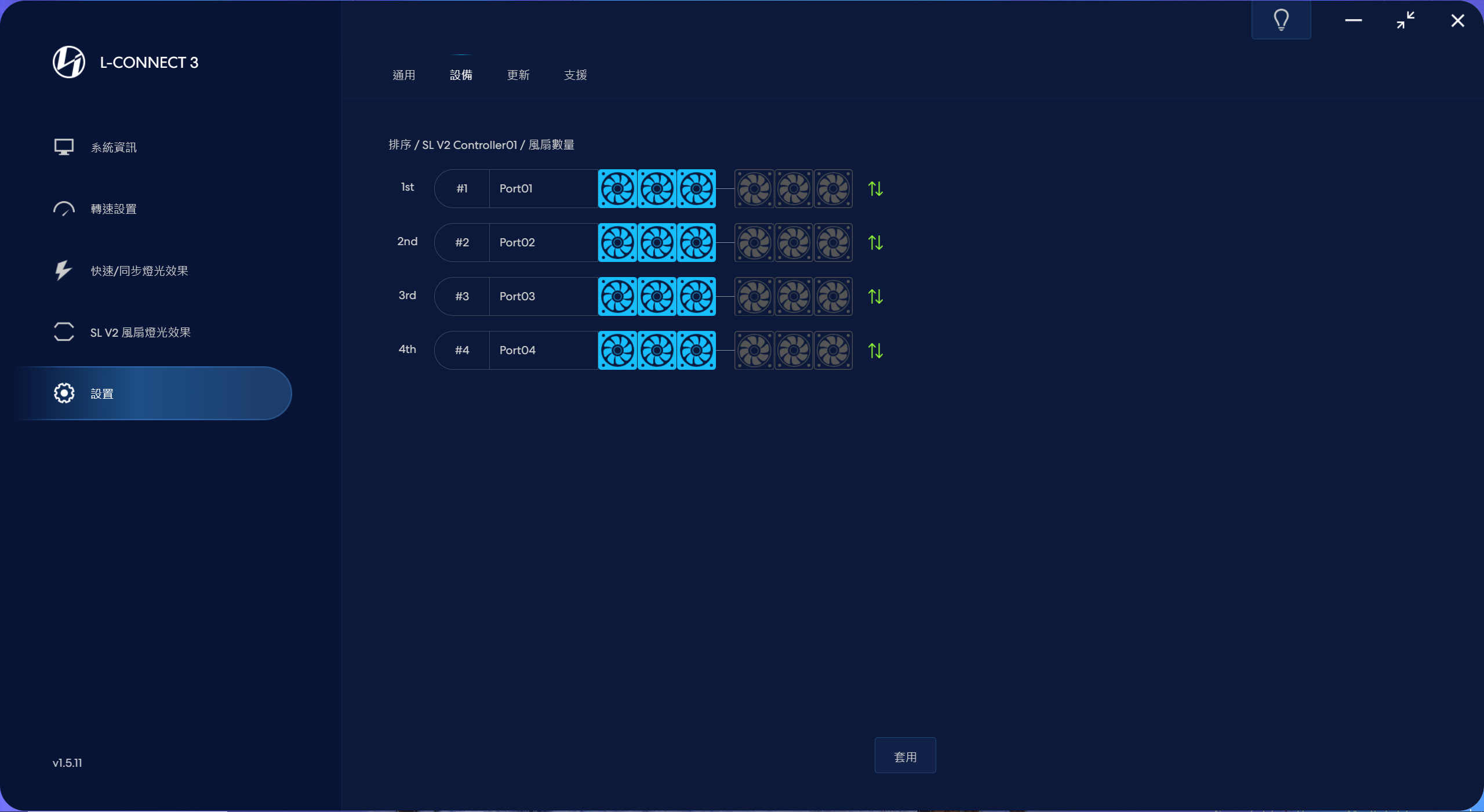The width and height of the screenshot is (1484, 812).
Task: Enable fifth fan (middle gray) in Port01 row
Action: point(794,189)
